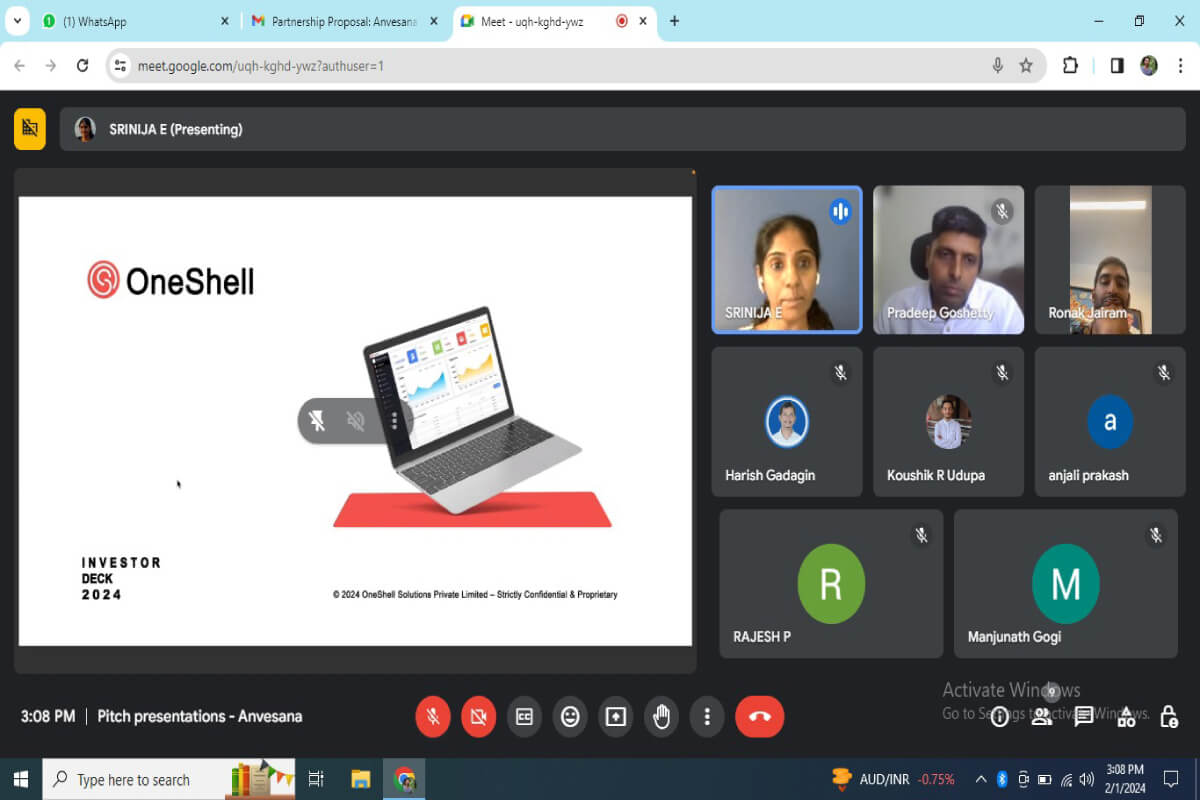This screenshot has width=1200, height=800.
Task: Close the Partnership Proposal tab
Action: (432, 21)
